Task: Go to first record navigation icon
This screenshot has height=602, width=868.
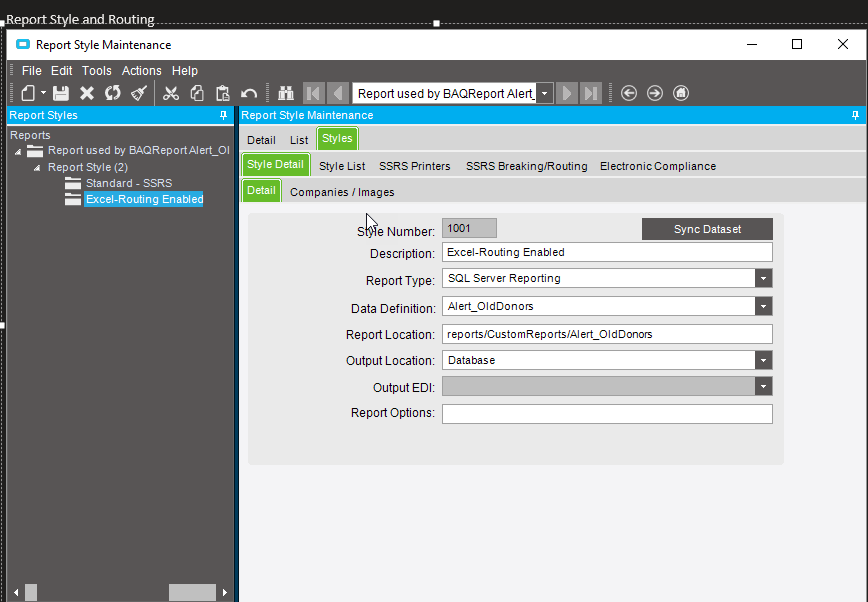Action: pos(314,93)
